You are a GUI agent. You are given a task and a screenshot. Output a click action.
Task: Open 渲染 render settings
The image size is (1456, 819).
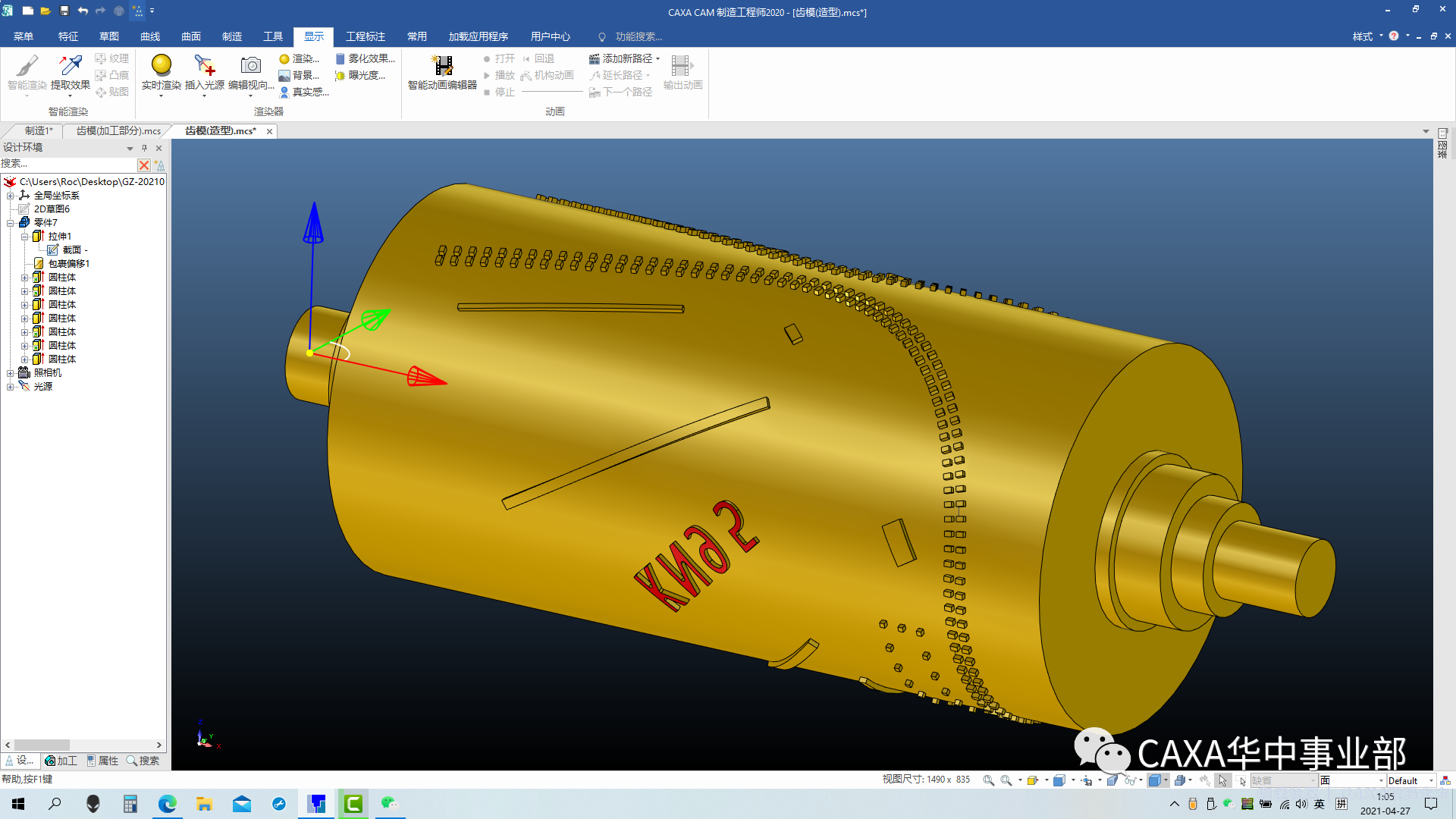pyautogui.click(x=300, y=58)
